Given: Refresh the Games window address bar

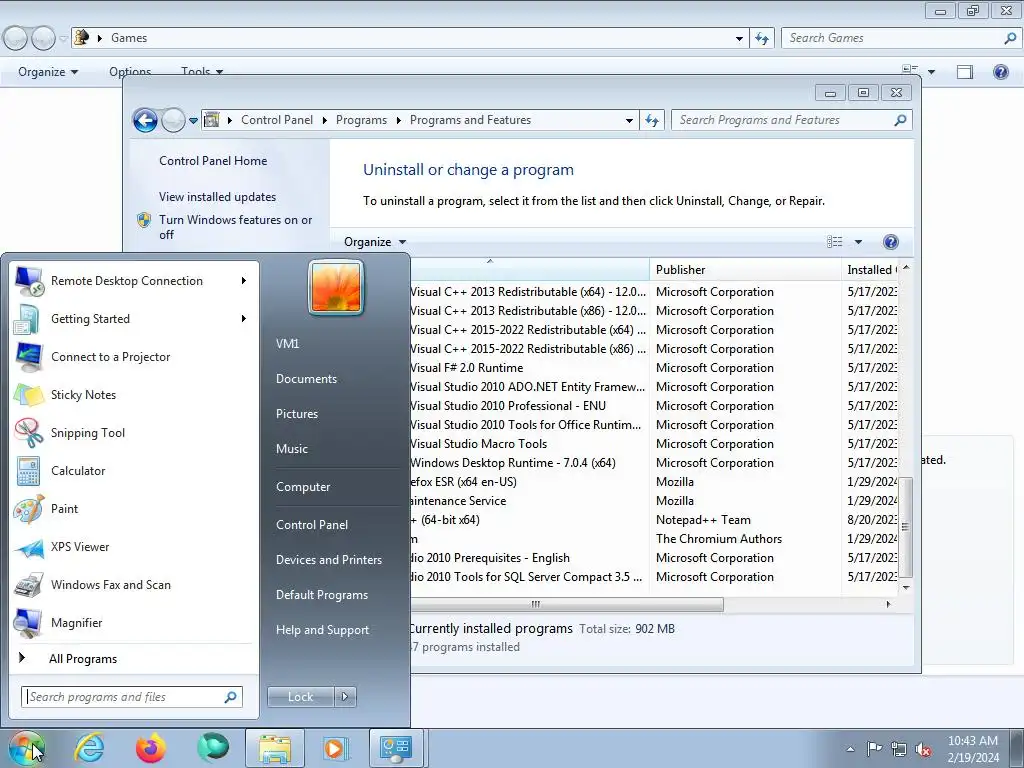Looking at the screenshot, I should [x=761, y=38].
